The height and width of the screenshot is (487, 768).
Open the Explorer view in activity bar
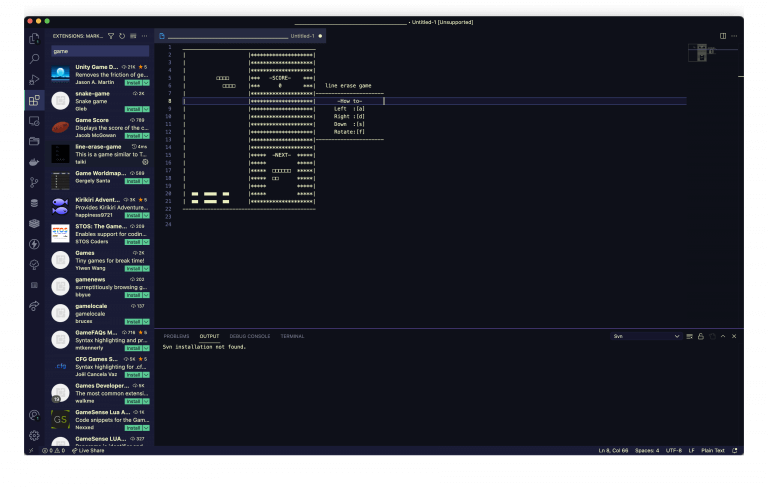click(x=34, y=38)
